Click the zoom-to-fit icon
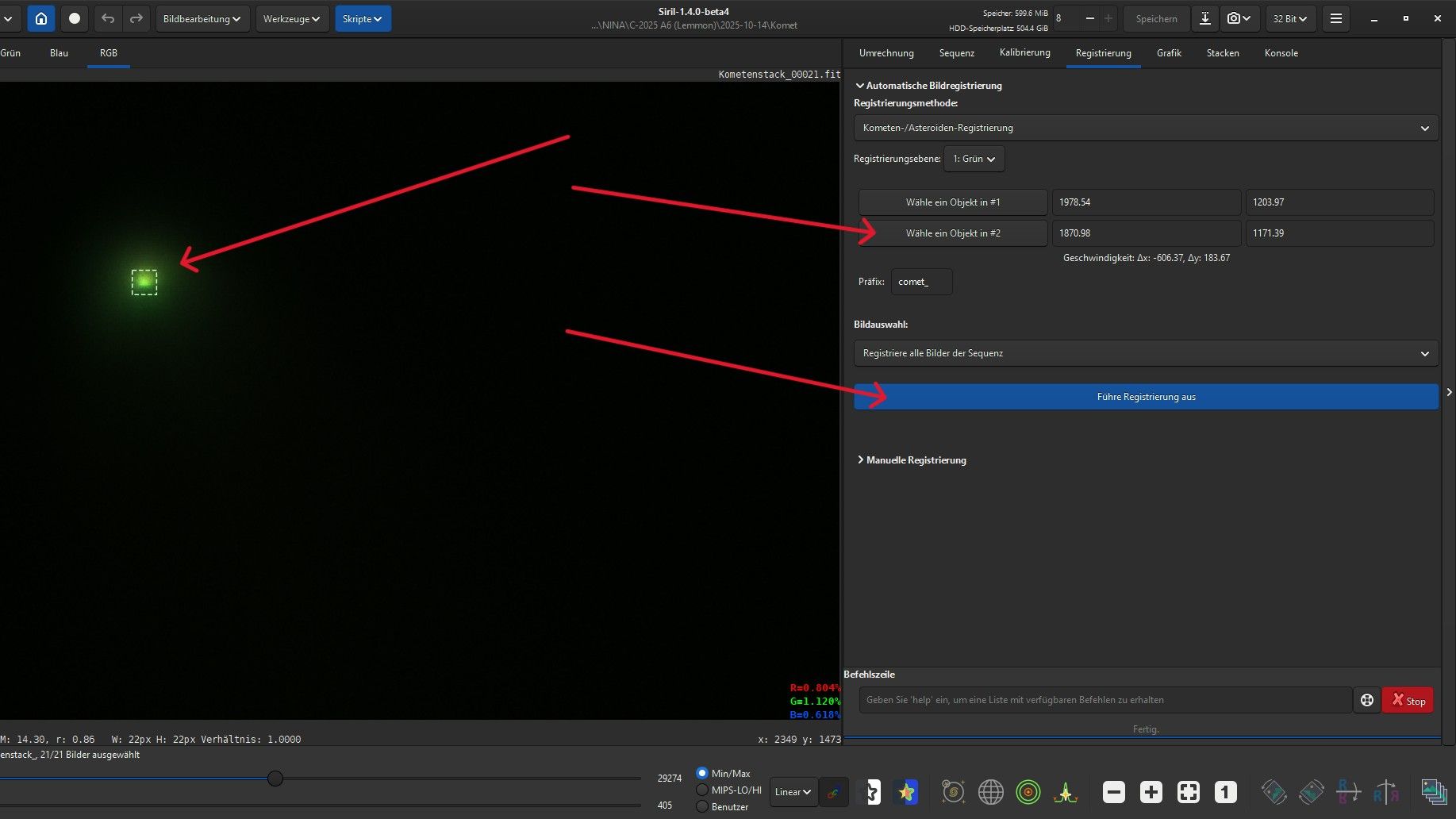The width and height of the screenshot is (1456, 819). click(1188, 791)
